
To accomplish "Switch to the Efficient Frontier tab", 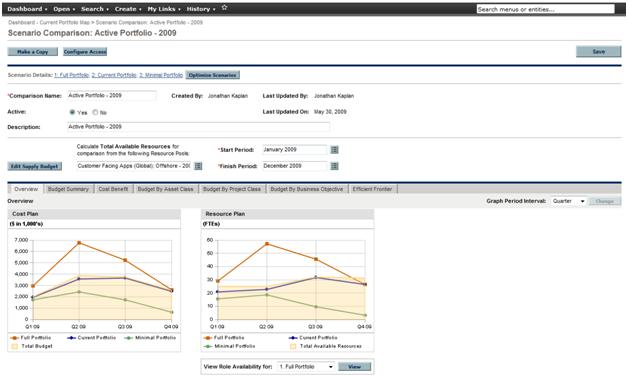I will point(372,189).
